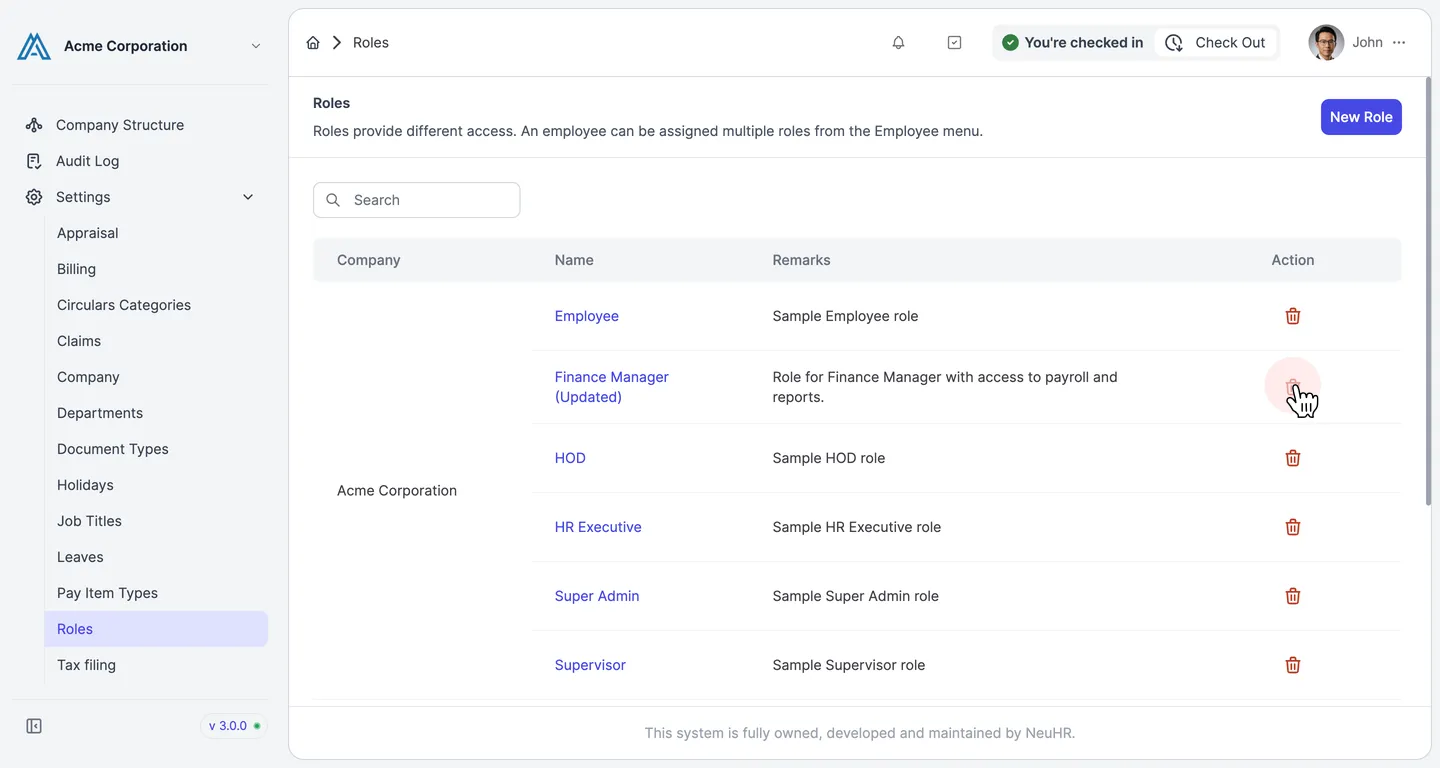
Task: Click the New Role button
Action: pos(1361,117)
